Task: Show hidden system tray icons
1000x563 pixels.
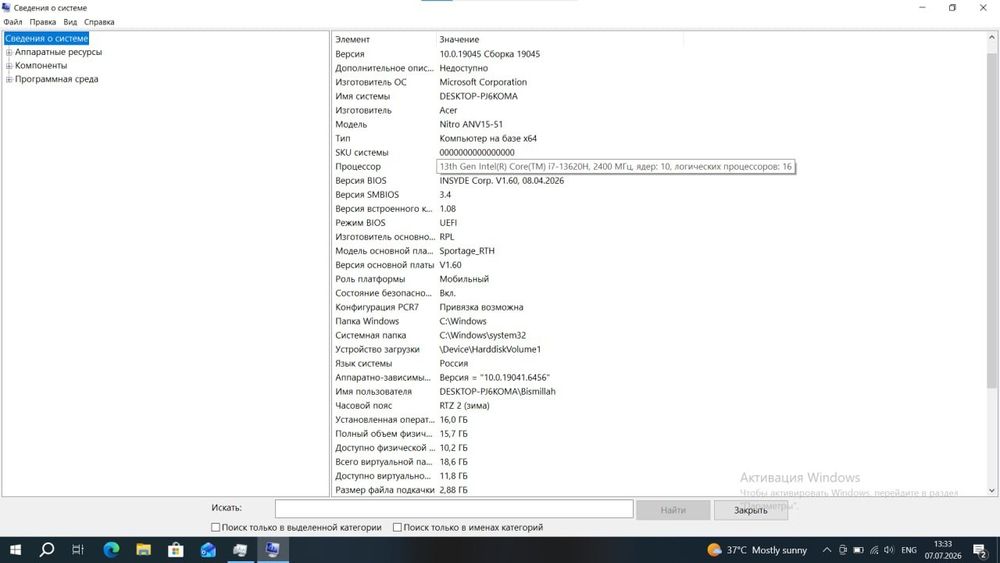Action: [827, 550]
